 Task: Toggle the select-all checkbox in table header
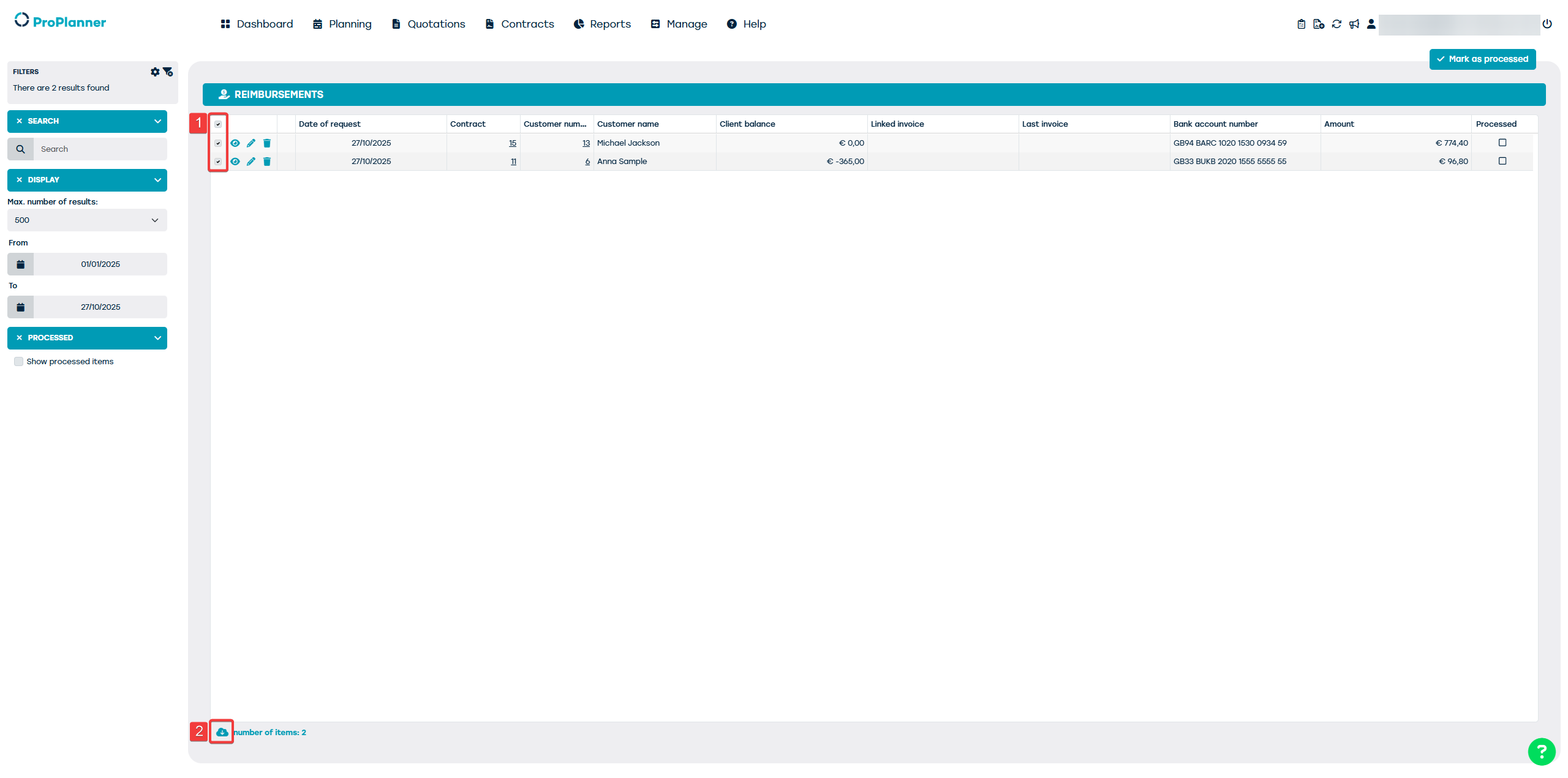coord(218,124)
